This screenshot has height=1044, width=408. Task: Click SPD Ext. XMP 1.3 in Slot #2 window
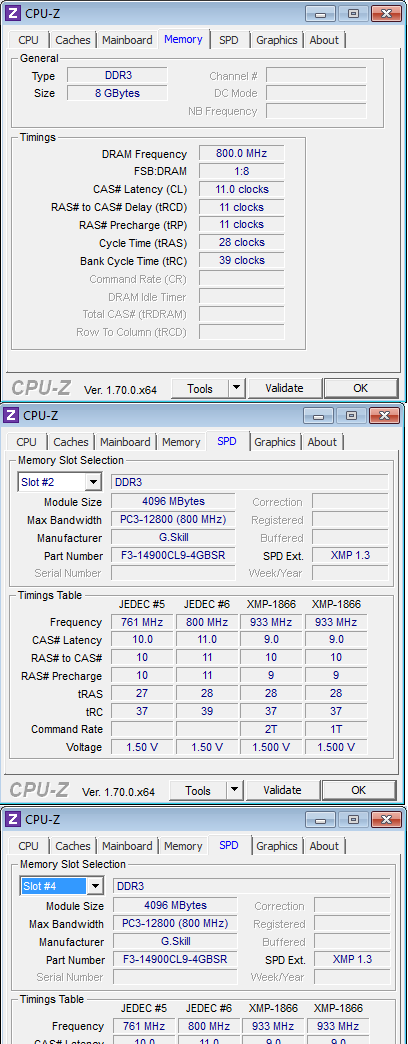350,555
